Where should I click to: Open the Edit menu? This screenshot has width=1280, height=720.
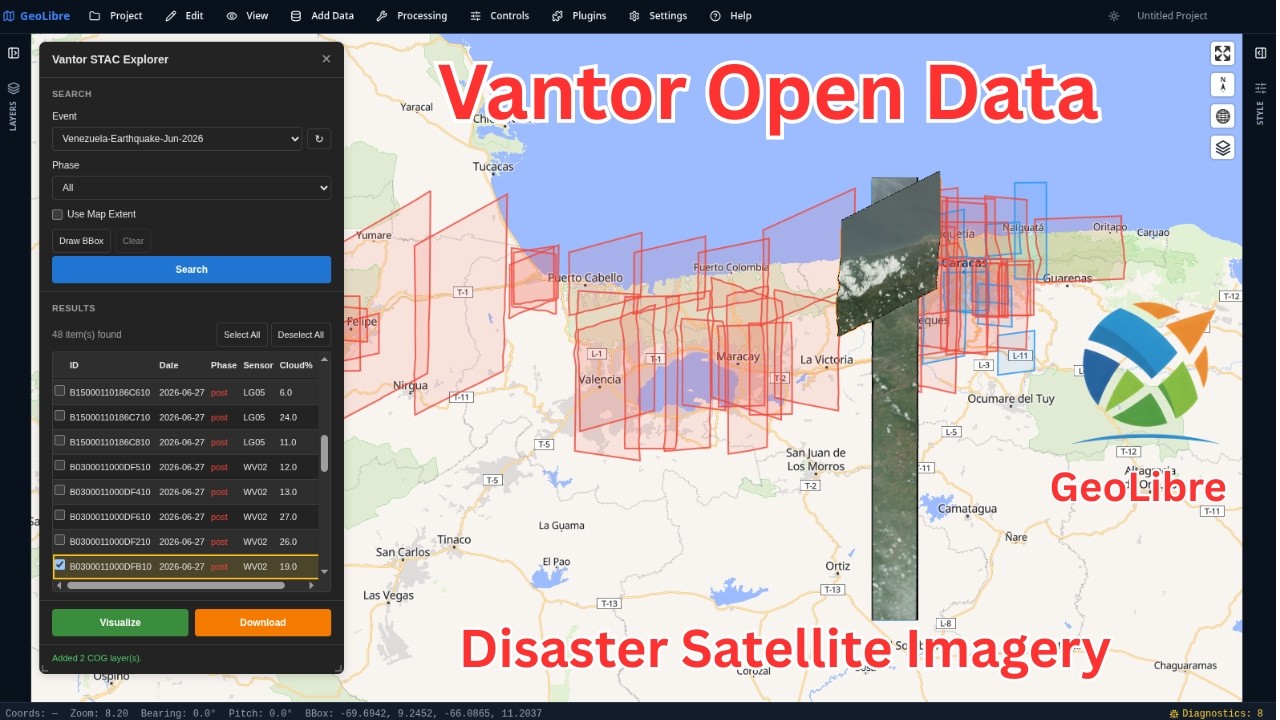coord(184,16)
